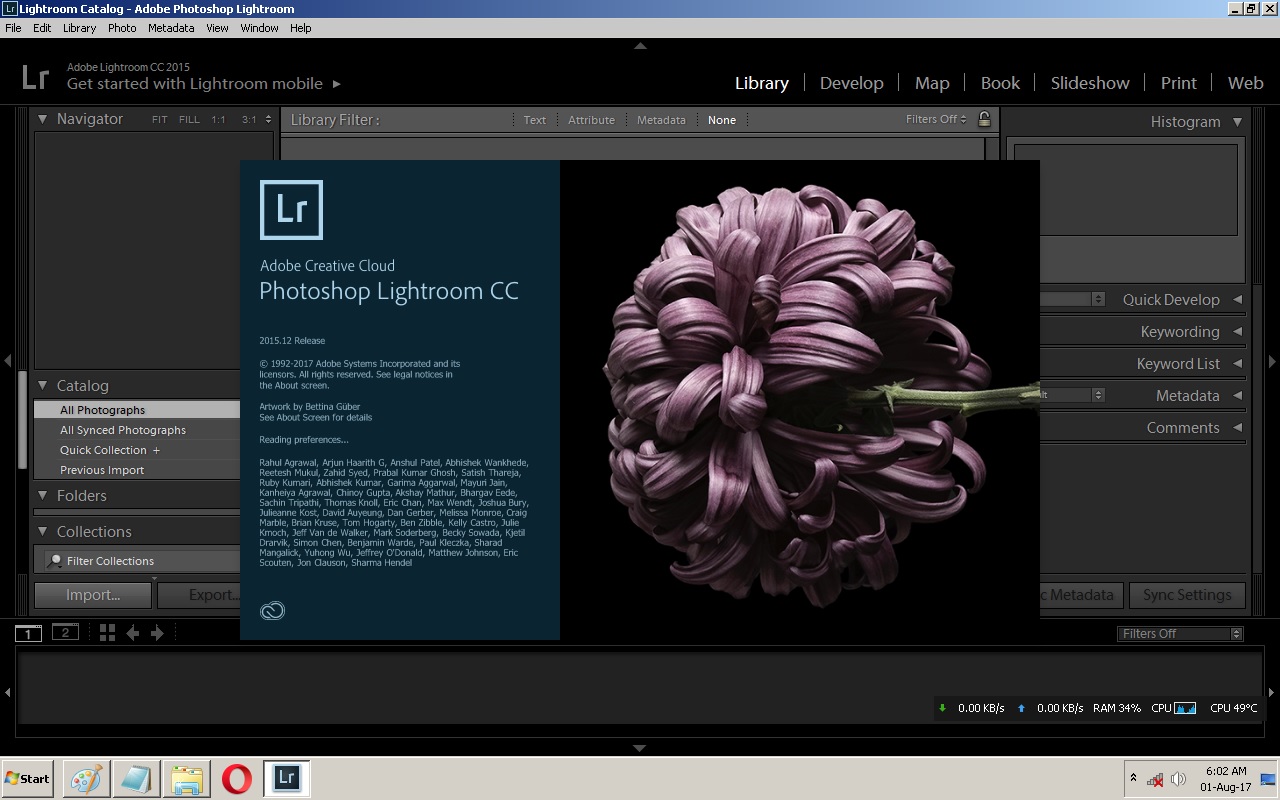Collapse left panel group with side arrow
The height and width of the screenshot is (800, 1280).
coord(8,361)
